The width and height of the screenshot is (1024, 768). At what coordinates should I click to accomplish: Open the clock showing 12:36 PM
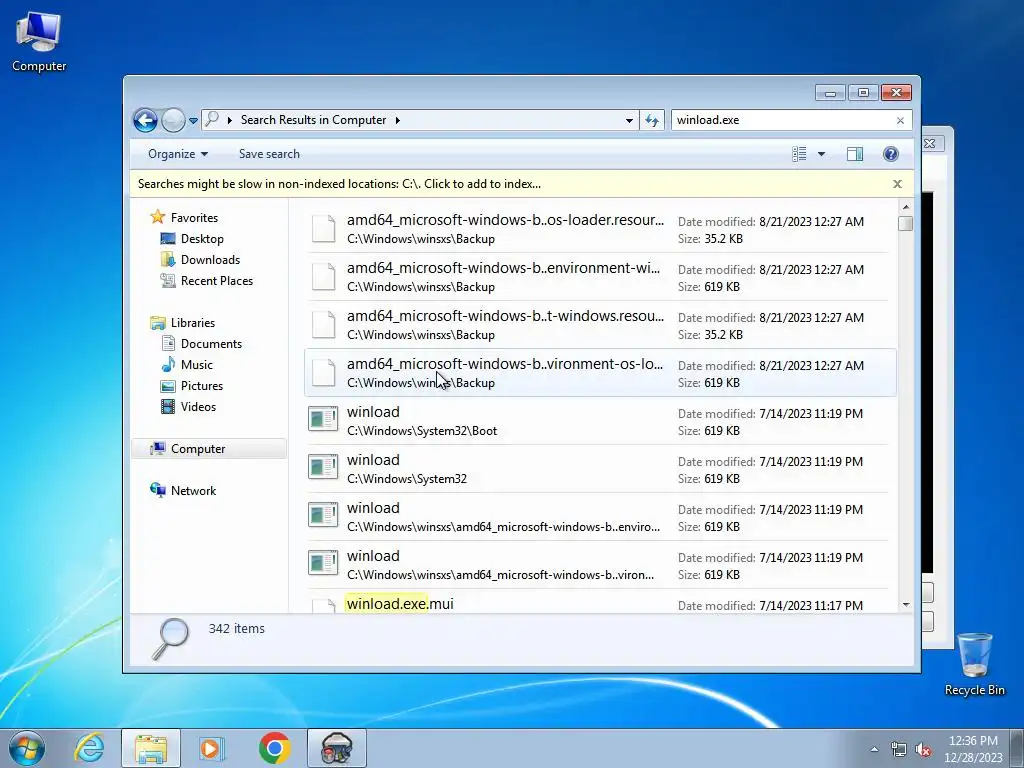(x=973, y=749)
